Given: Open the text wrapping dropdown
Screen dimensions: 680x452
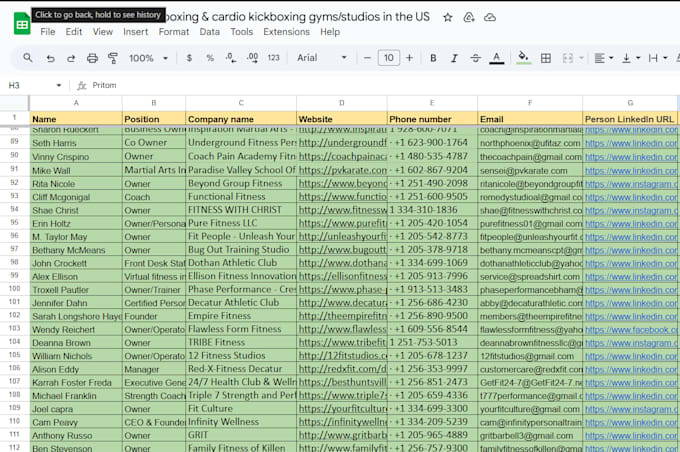Looking at the screenshot, I should coord(657,58).
